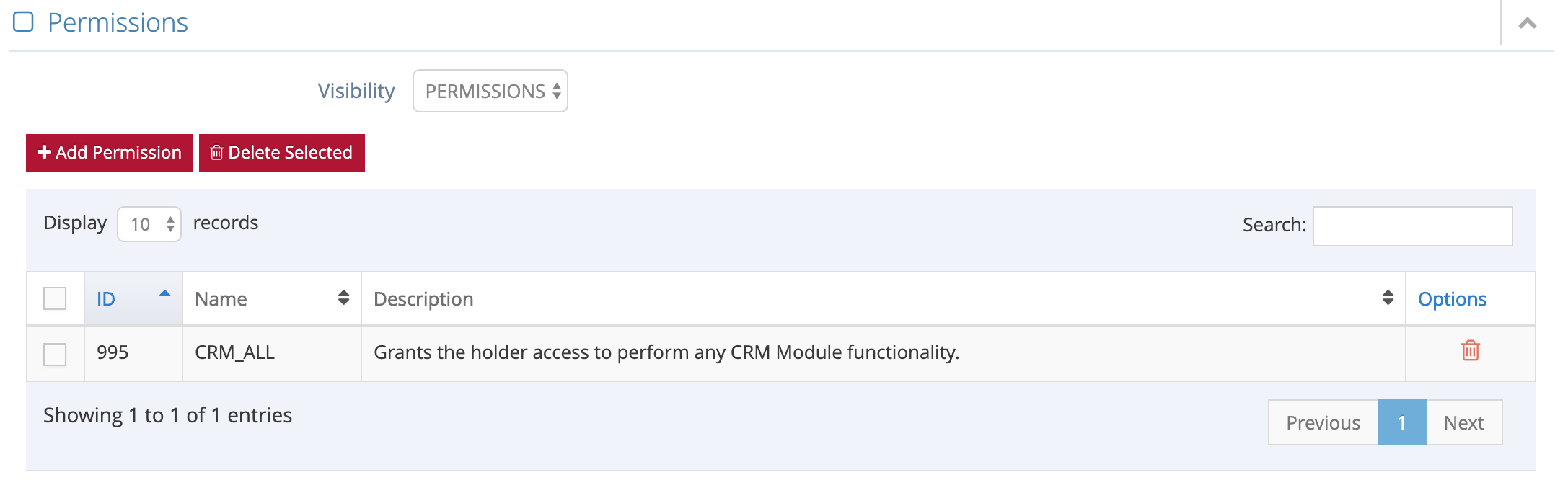Select page 1 in pagination
1568x493 pixels.
[x=1401, y=422]
